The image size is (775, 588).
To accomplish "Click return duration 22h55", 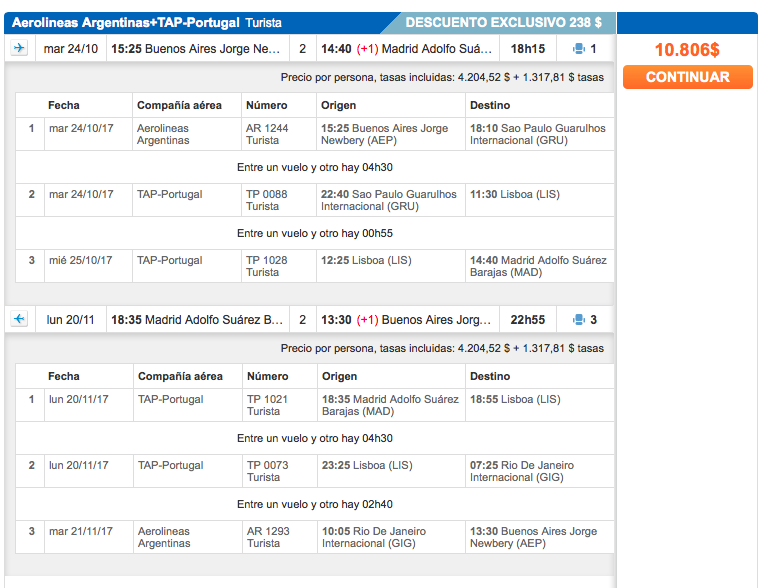I will [527, 320].
